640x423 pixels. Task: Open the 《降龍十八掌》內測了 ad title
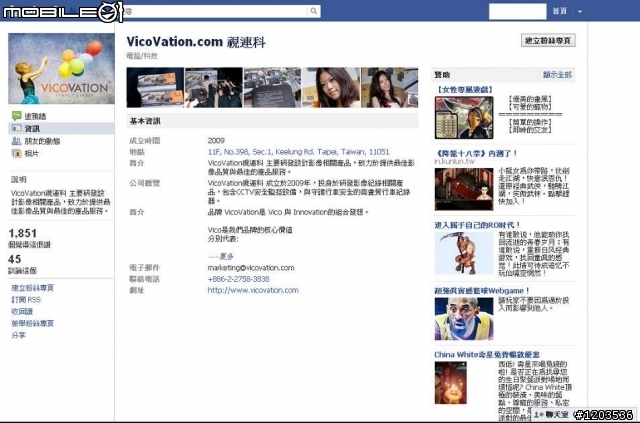[476, 154]
